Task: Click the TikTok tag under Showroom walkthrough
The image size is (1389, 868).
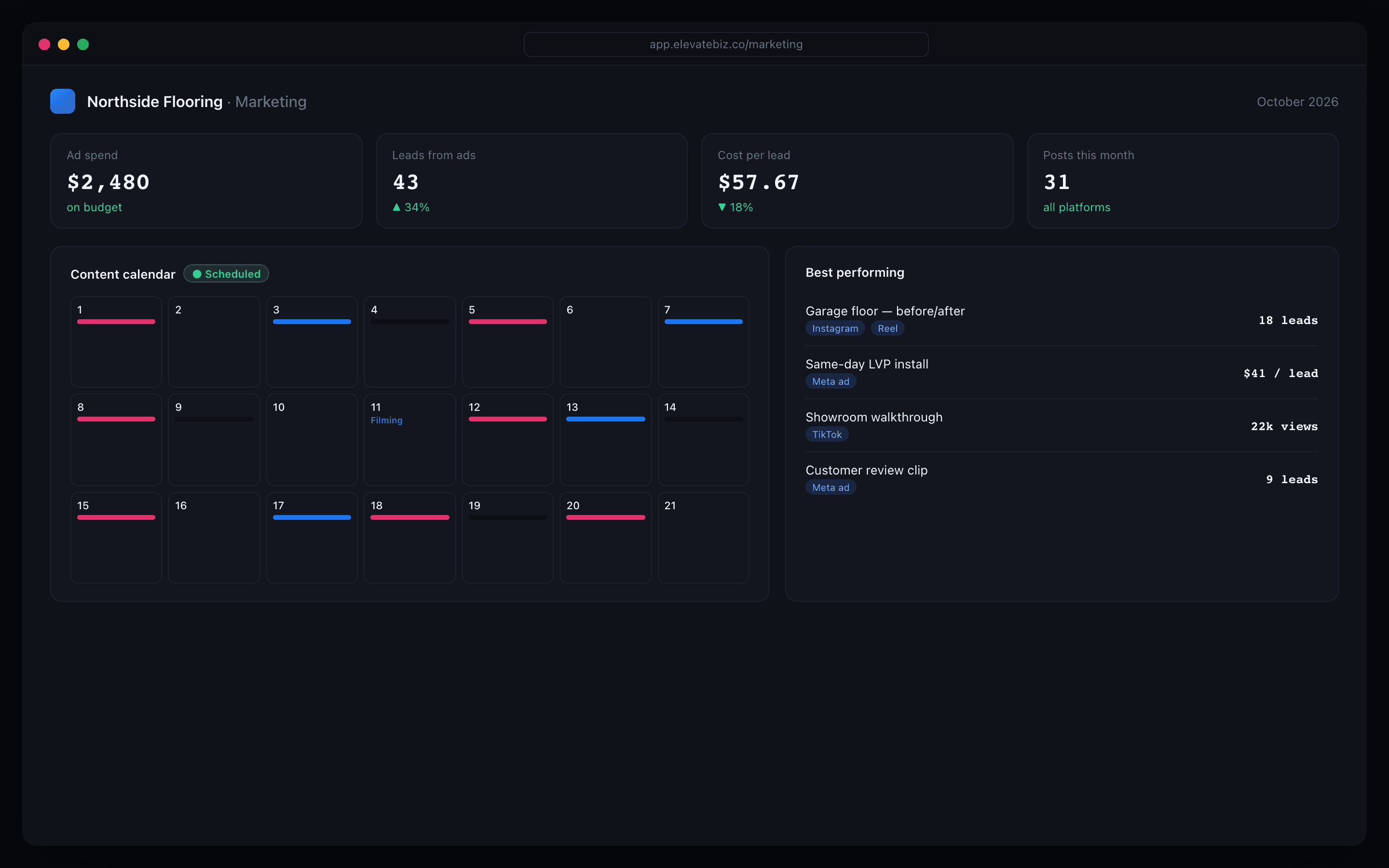Action: (x=827, y=434)
